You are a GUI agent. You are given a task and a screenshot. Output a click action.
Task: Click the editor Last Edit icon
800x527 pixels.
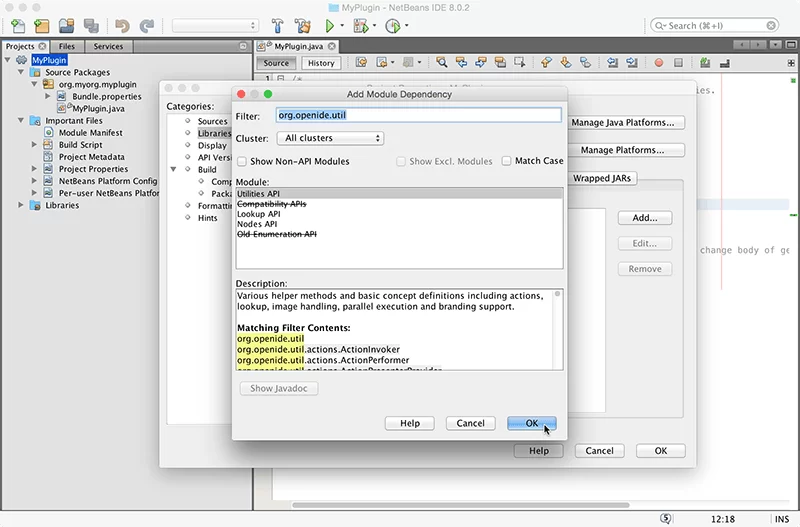click(x=361, y=62)
